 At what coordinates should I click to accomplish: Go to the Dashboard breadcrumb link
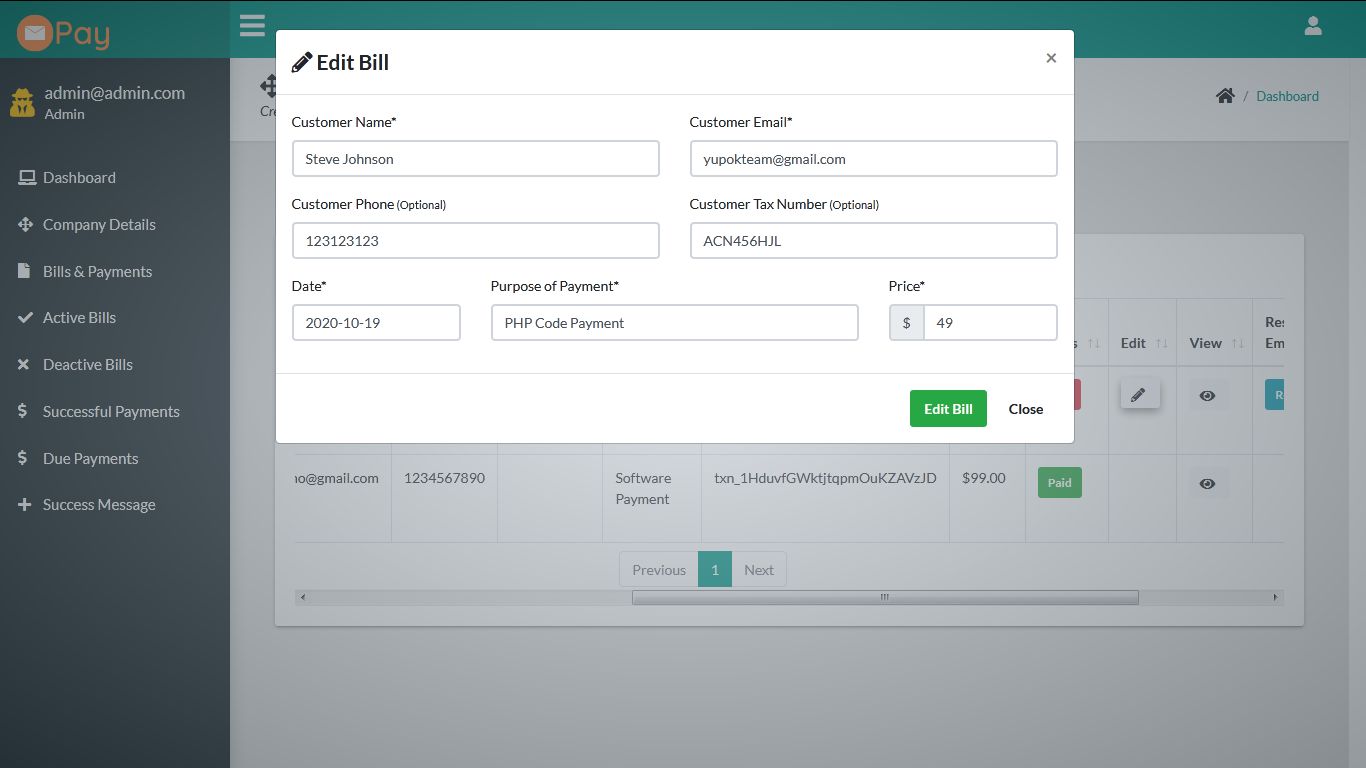point(1287,96)
